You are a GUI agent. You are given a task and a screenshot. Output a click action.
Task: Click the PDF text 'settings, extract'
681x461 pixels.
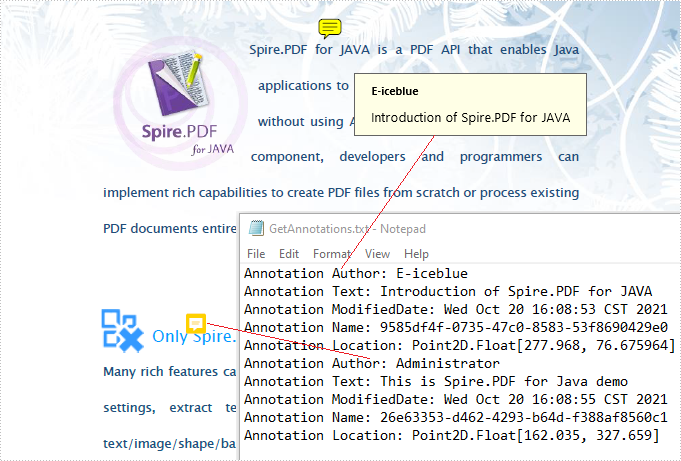tap(157, 408)
